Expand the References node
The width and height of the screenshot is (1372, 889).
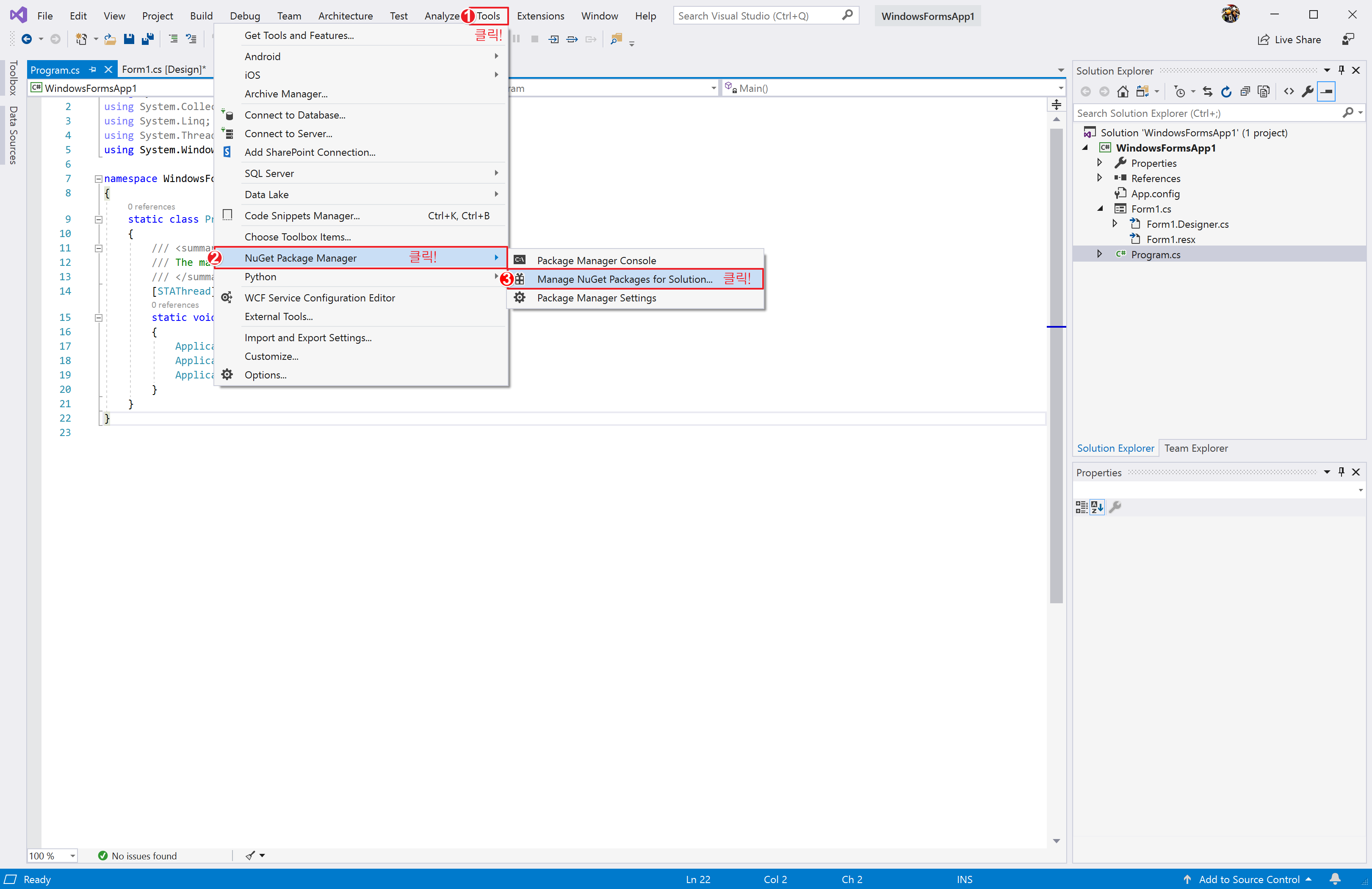1099,178
